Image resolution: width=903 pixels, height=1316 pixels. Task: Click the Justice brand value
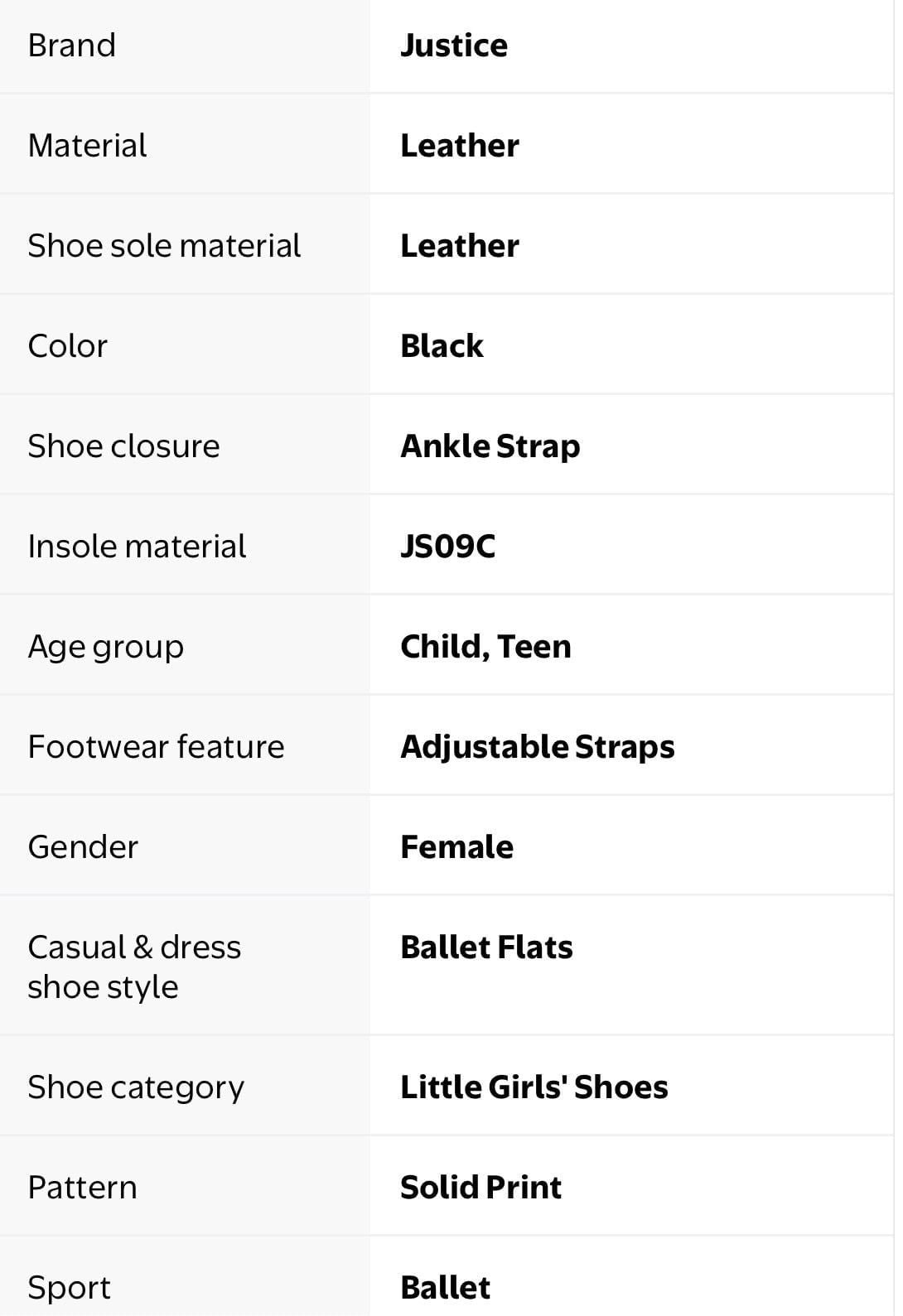[453, 46]
